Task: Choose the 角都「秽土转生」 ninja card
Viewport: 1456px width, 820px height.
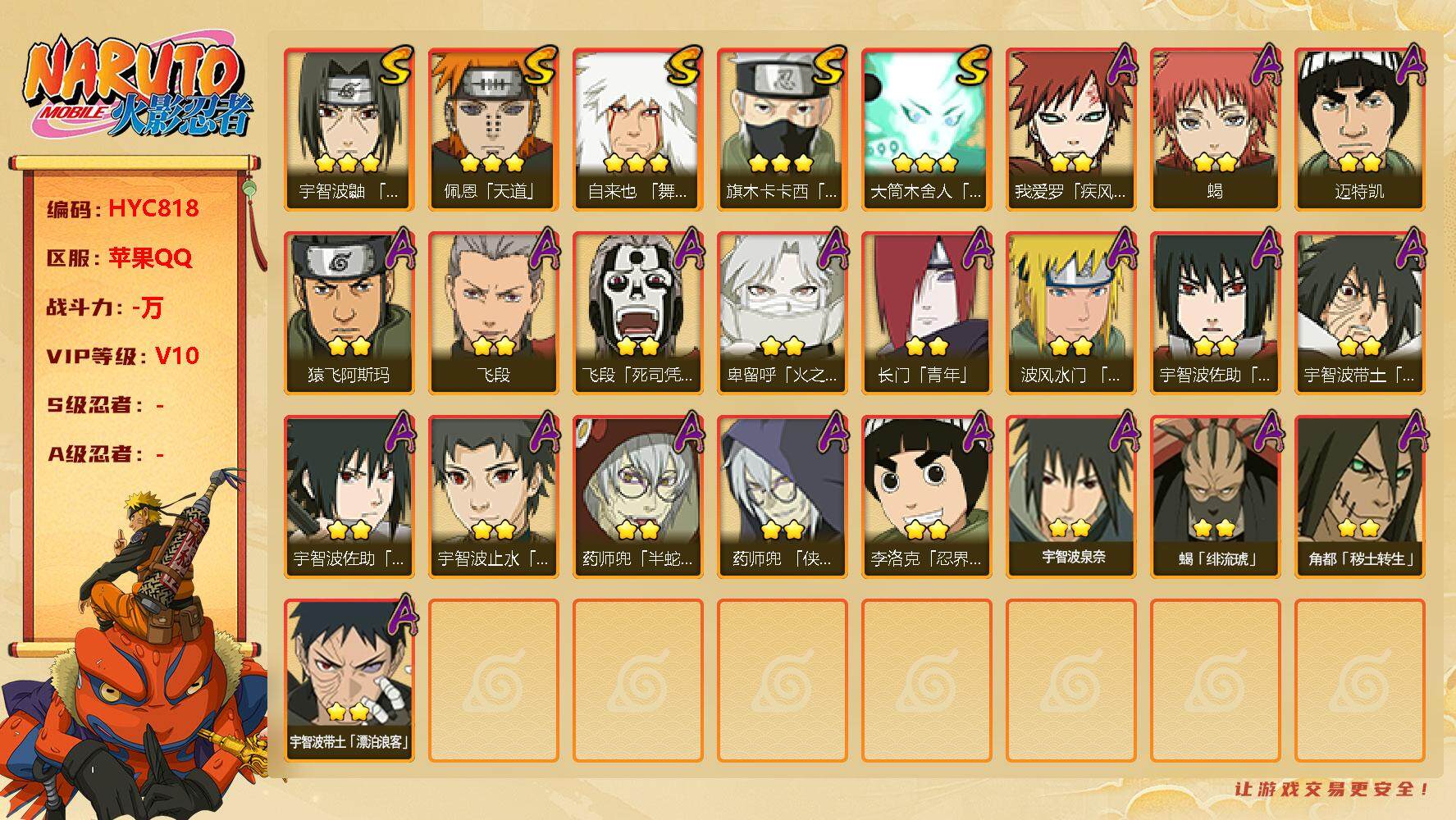Action: pos(1359,497)
